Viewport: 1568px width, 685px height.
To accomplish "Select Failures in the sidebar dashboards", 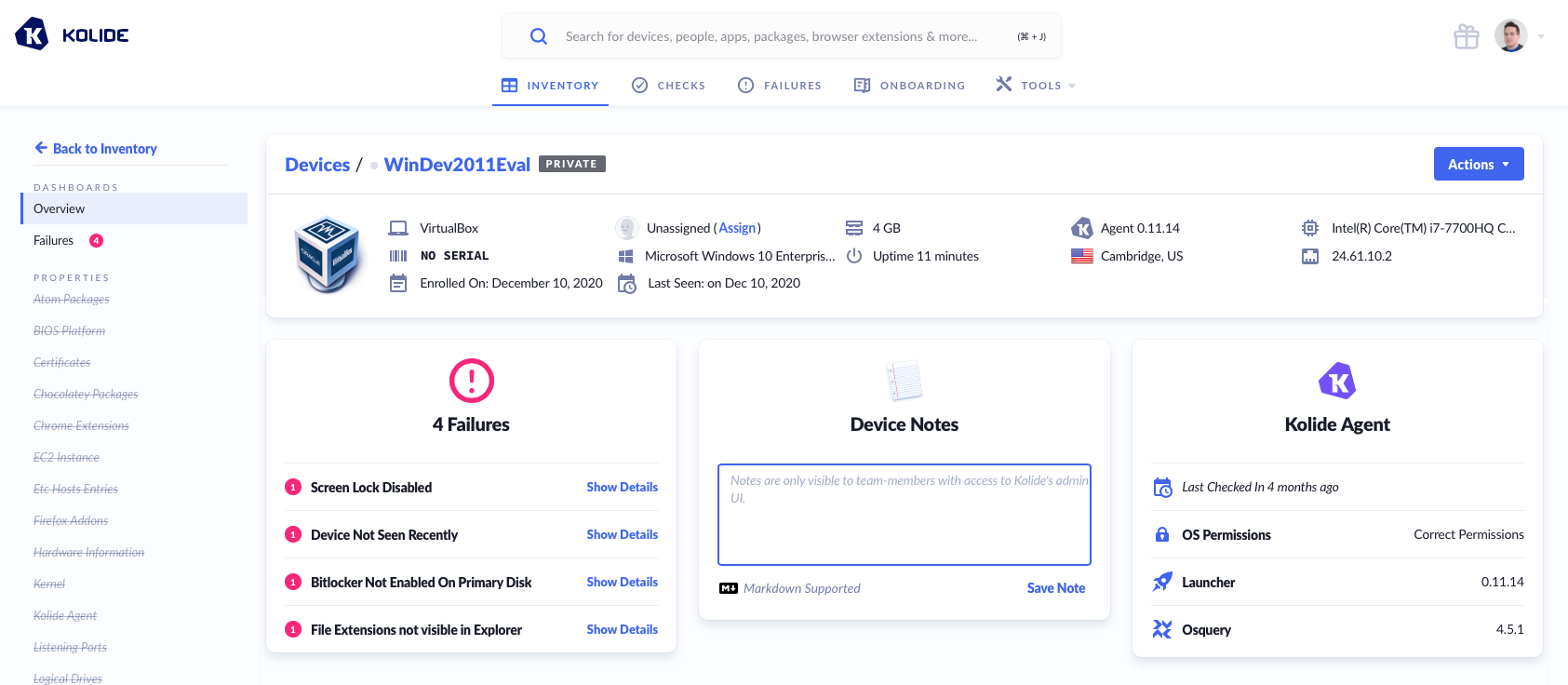I will pyautogui.click(x=54, y=240).
